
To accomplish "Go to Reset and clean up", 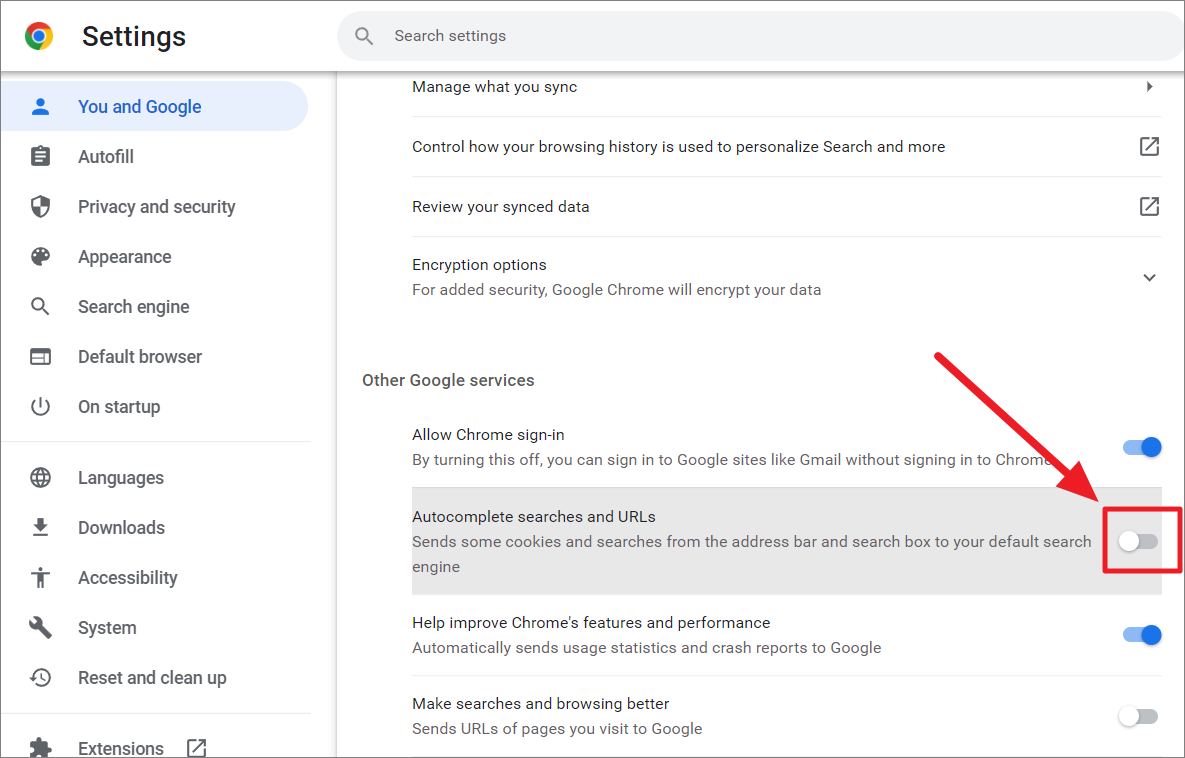I will (x=152, y=678).
